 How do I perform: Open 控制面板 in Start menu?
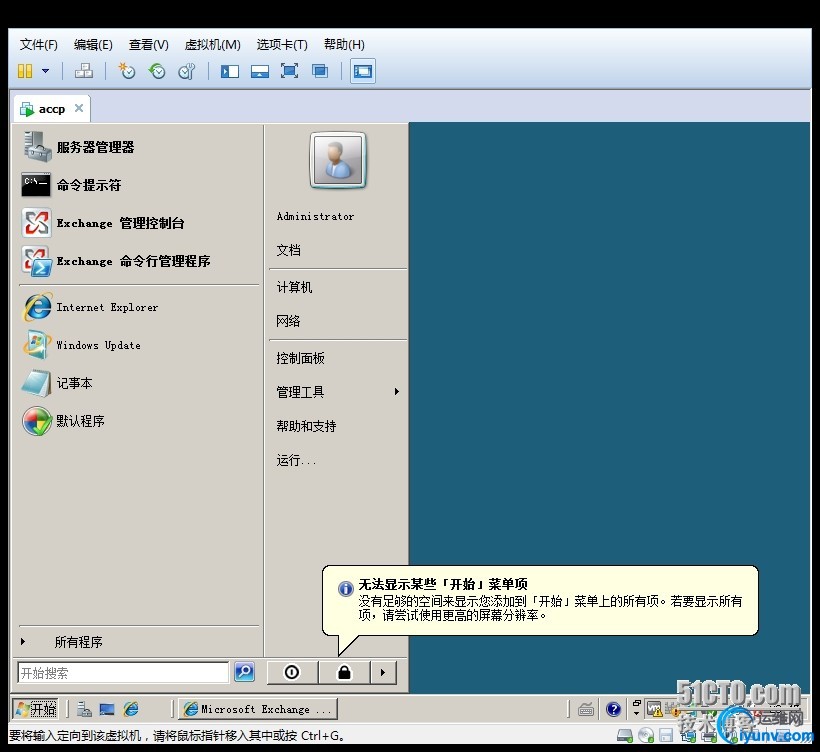point(300,358)
